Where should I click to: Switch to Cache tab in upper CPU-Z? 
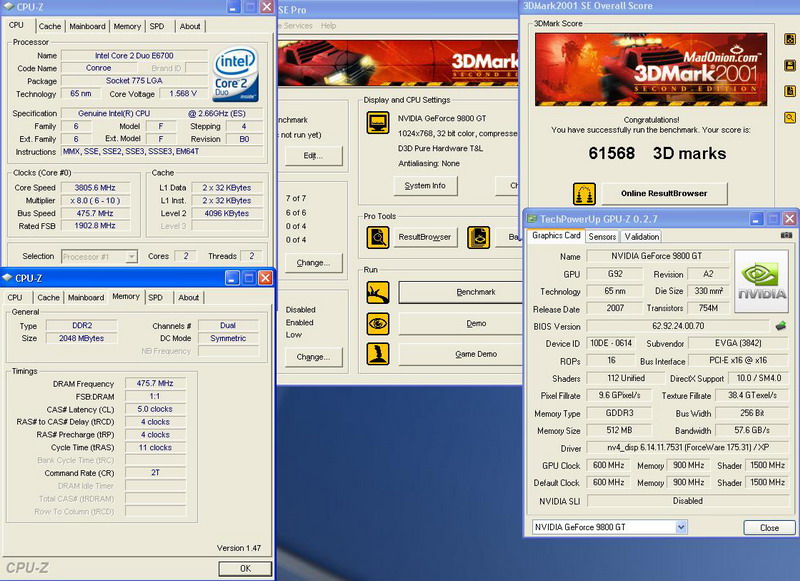pos(49,26)
